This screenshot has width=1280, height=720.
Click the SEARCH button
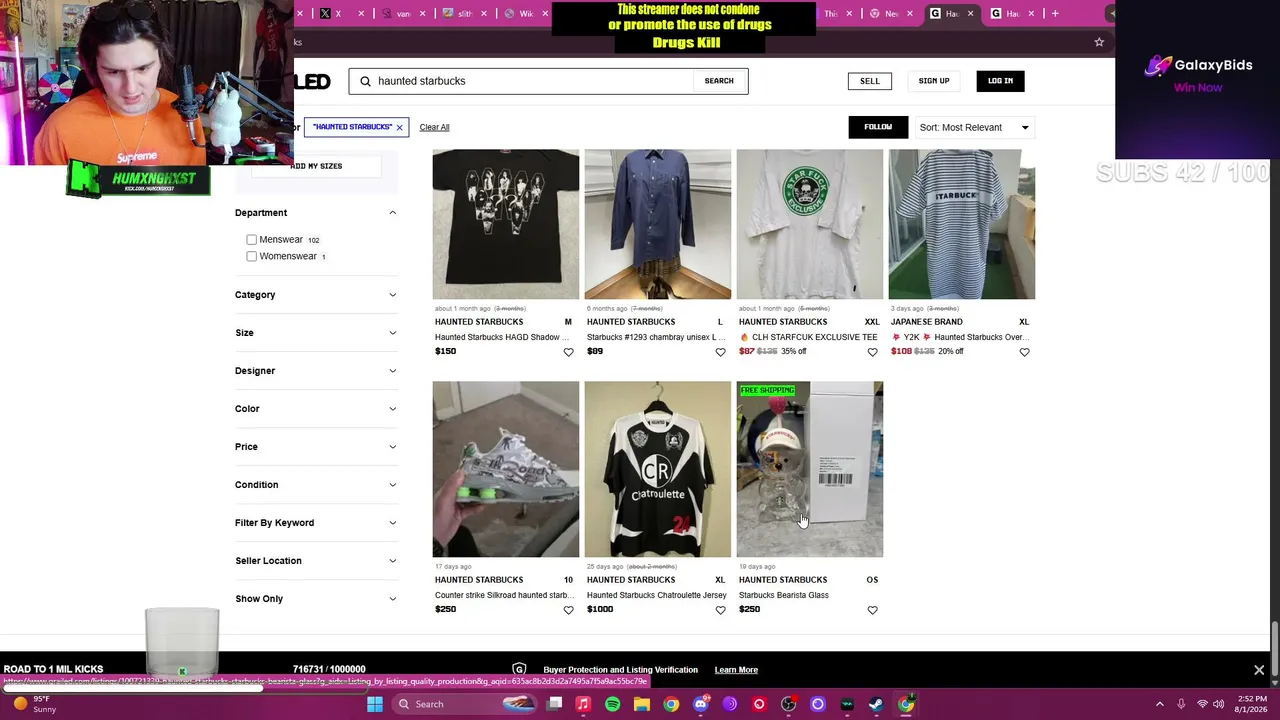coord(719,81)
